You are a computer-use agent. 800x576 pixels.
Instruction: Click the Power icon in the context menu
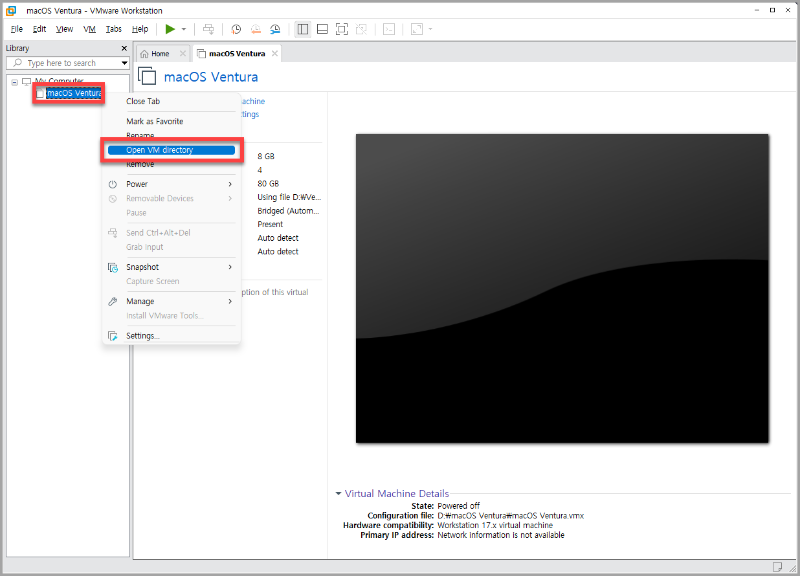113,184
